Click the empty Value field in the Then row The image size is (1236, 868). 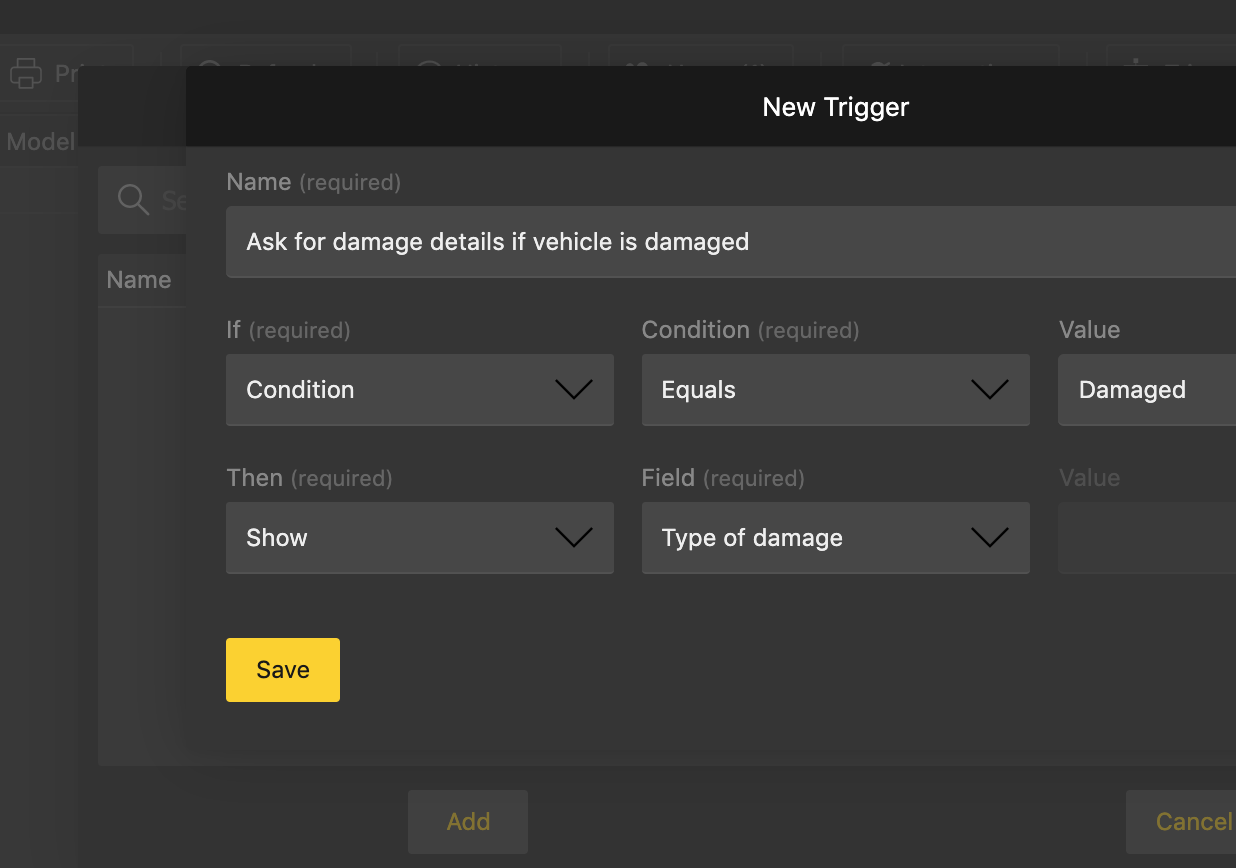tap(1146, 538)
